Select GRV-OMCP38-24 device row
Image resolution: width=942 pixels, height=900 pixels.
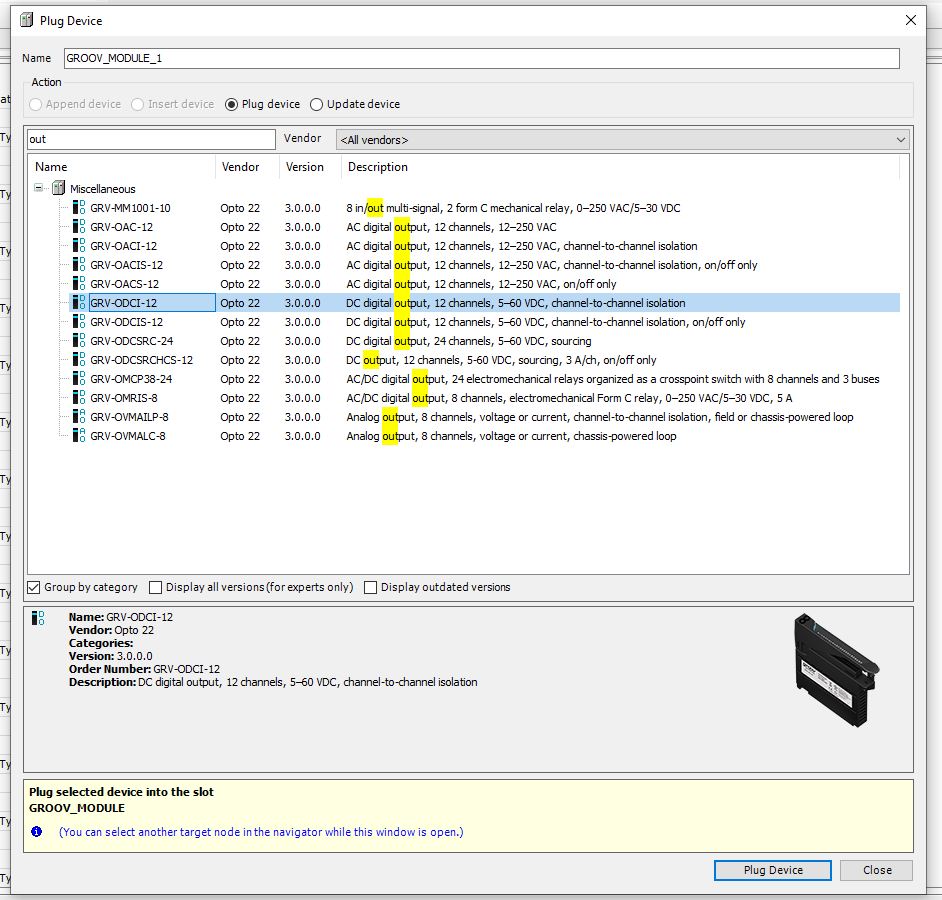point(485,379)
